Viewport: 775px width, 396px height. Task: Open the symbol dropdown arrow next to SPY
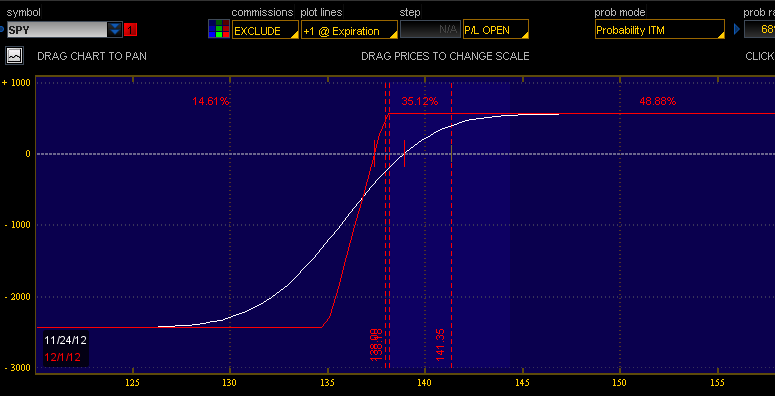(115, 30)
